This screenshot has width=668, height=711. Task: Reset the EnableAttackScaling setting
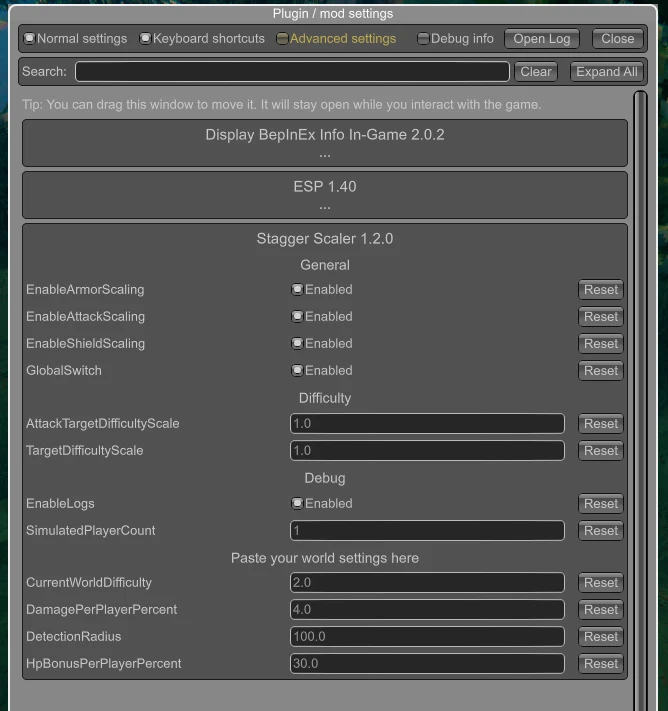coord(600,317)
